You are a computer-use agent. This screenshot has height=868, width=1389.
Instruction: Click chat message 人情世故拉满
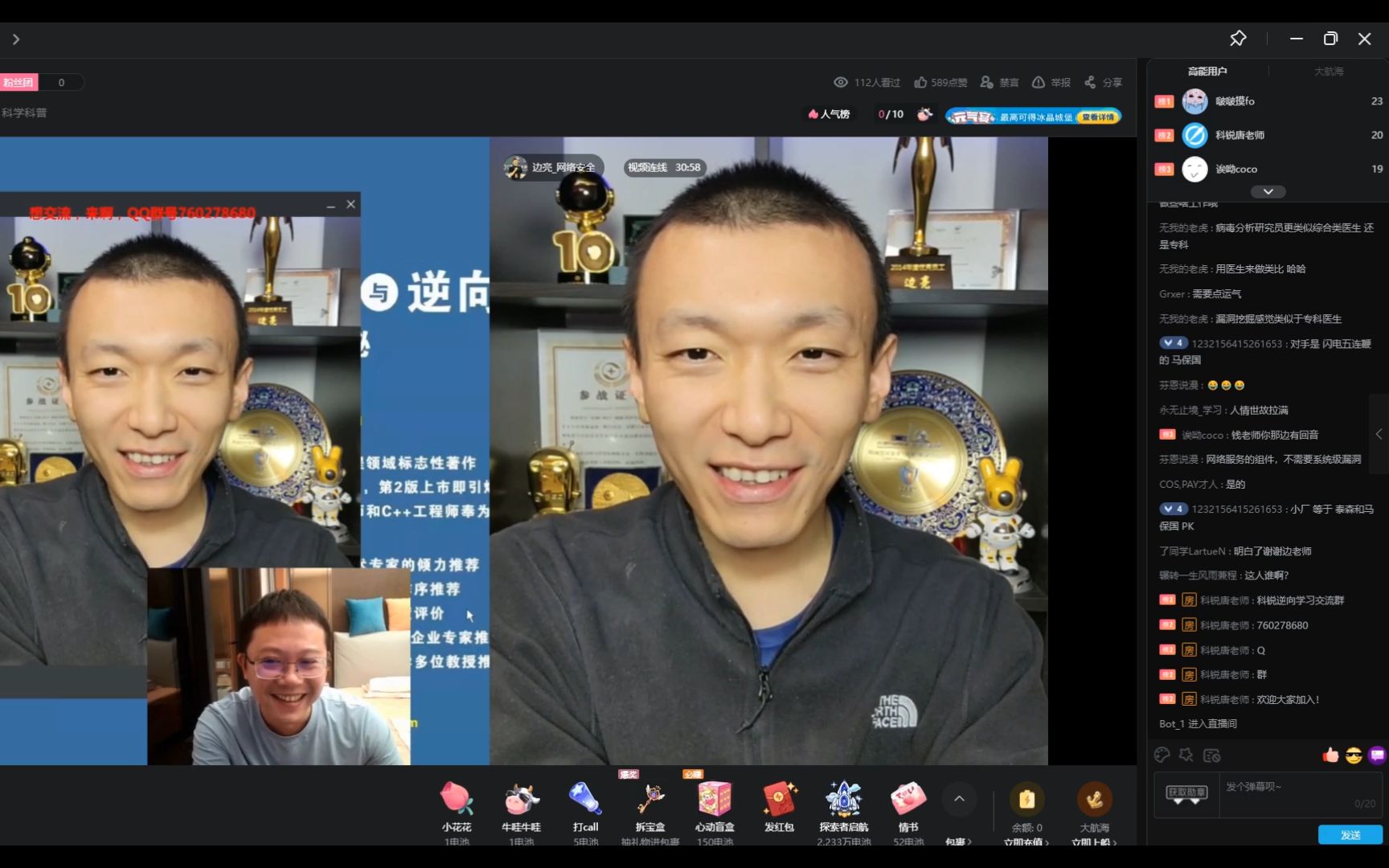pyautogui.click(x=1259, y=410)
